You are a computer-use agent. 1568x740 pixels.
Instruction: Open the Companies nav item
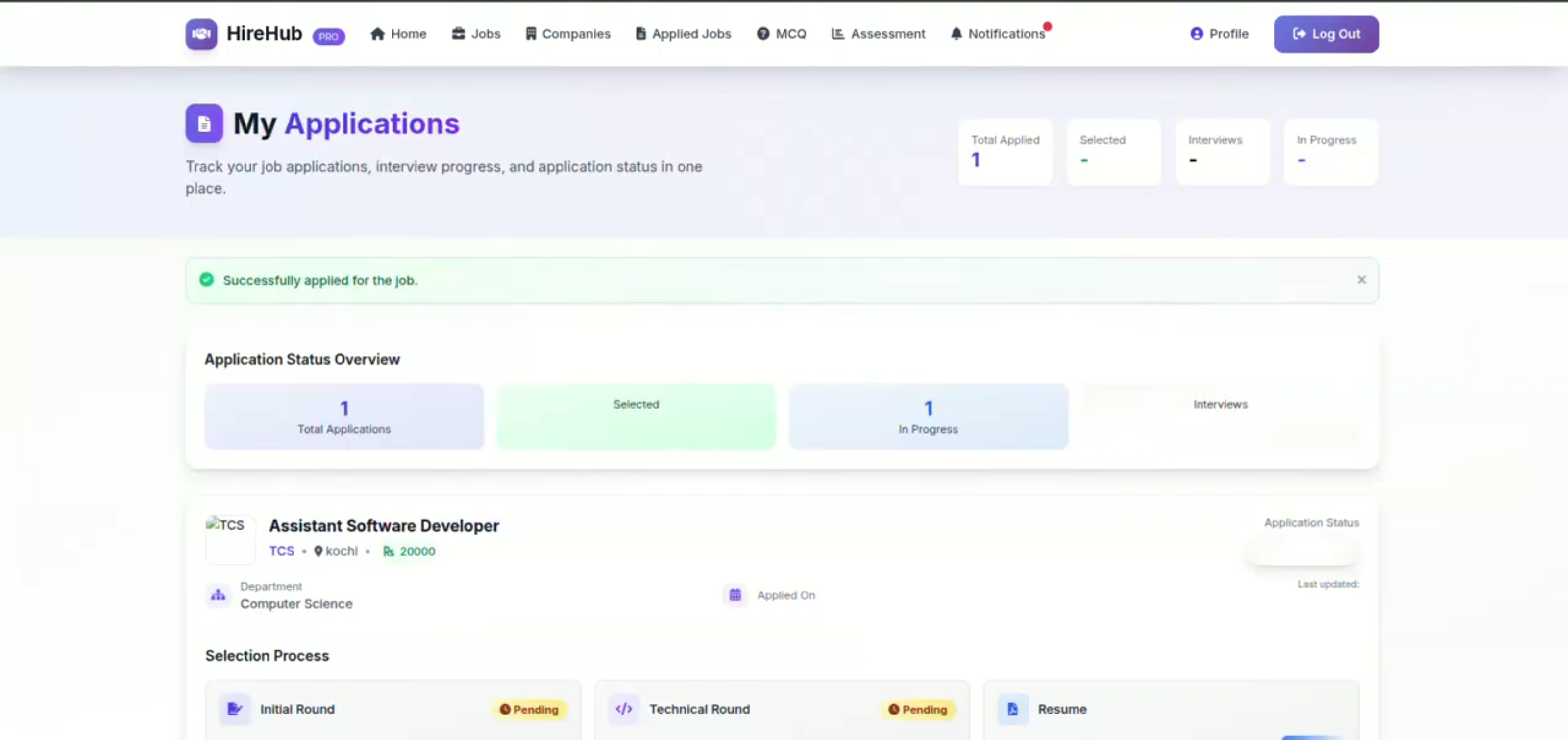pyautogui.click(x=568, y=34)
